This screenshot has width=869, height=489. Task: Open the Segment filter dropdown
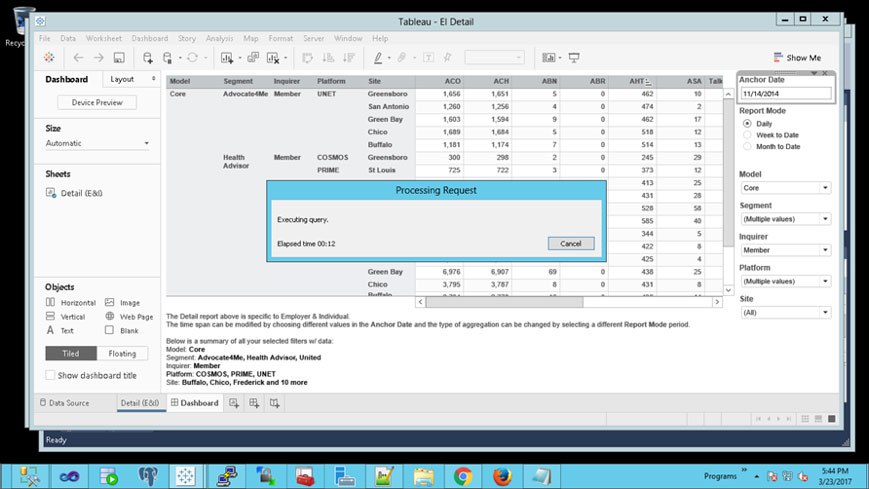coord(785,219)
